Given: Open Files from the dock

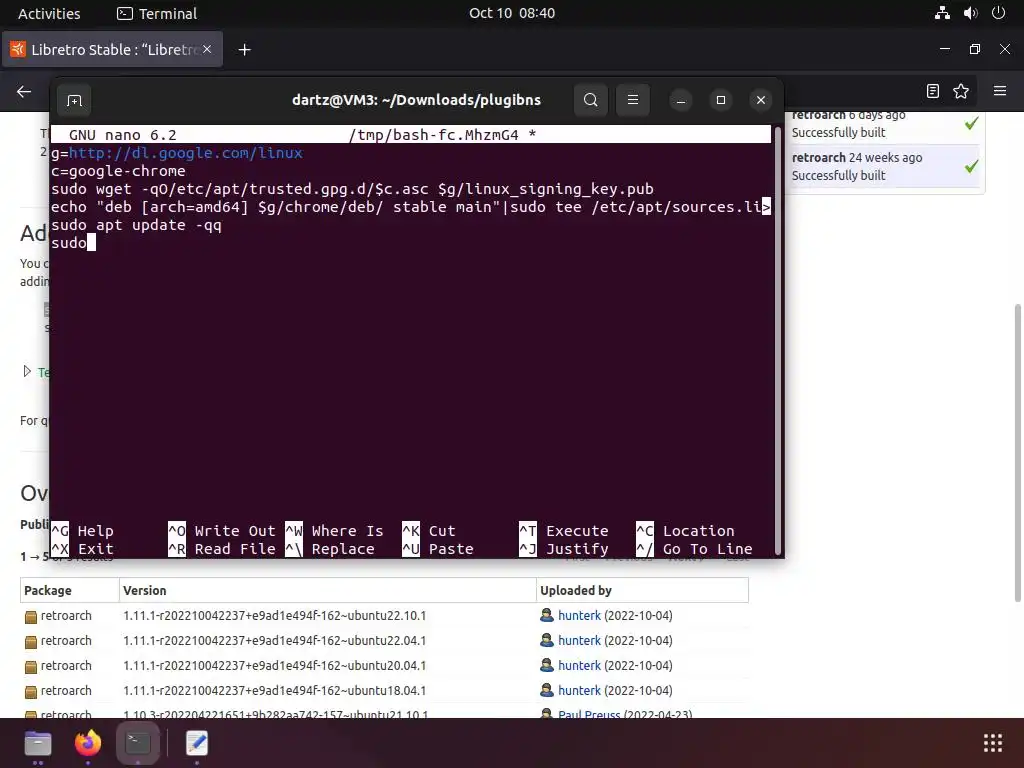Looking at the screenshot, I should [38, 743].
